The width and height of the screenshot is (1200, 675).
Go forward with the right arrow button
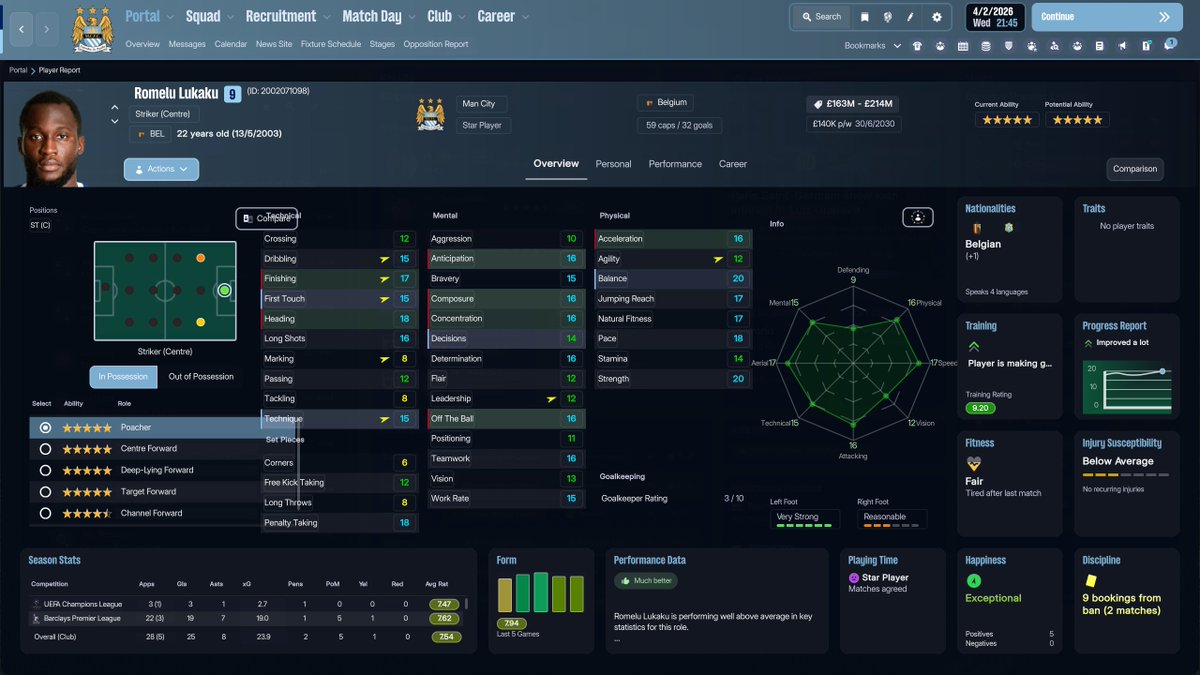coord(46,29)
